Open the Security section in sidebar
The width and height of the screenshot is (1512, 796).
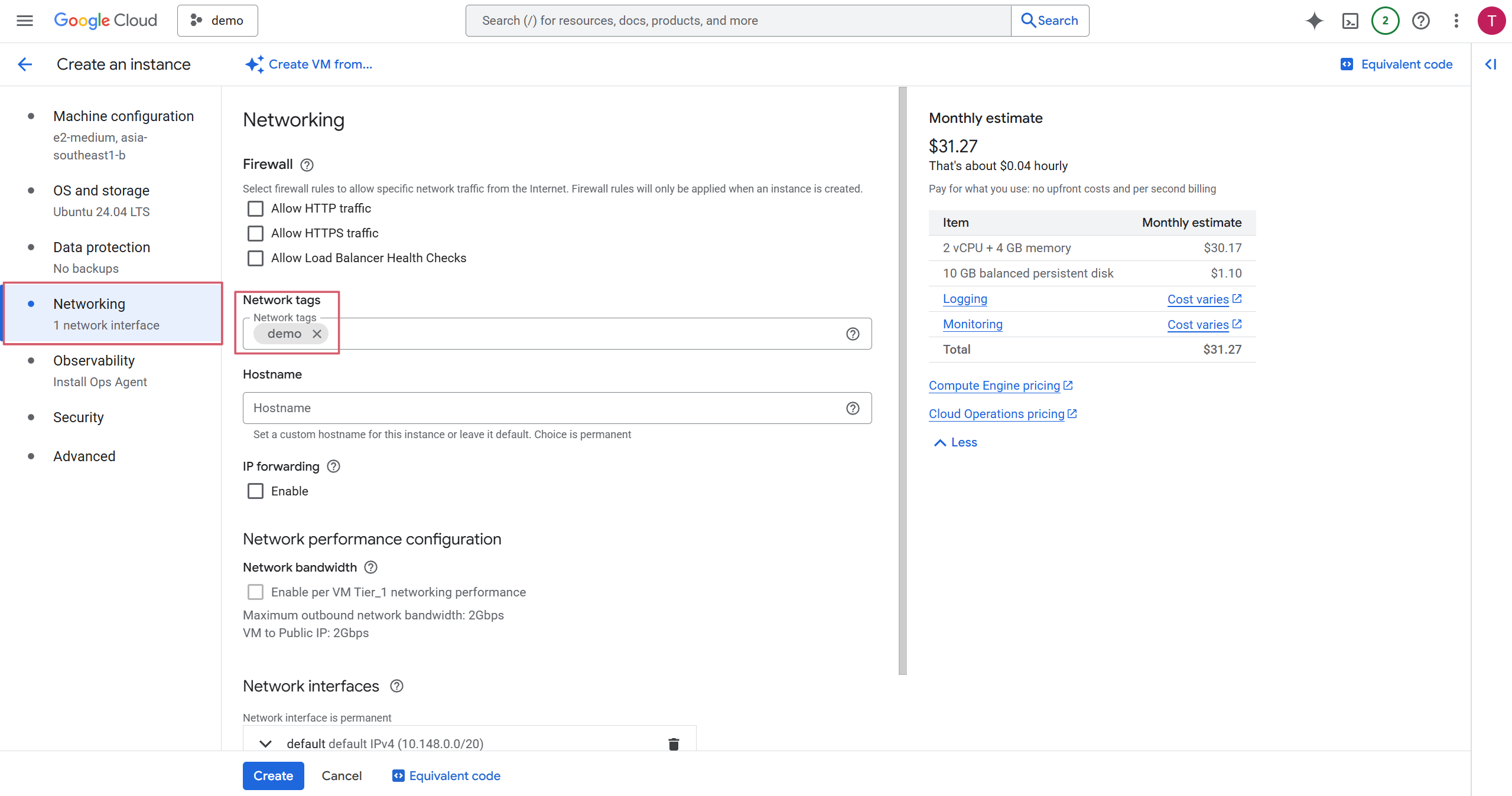click(x=79, y=417)
